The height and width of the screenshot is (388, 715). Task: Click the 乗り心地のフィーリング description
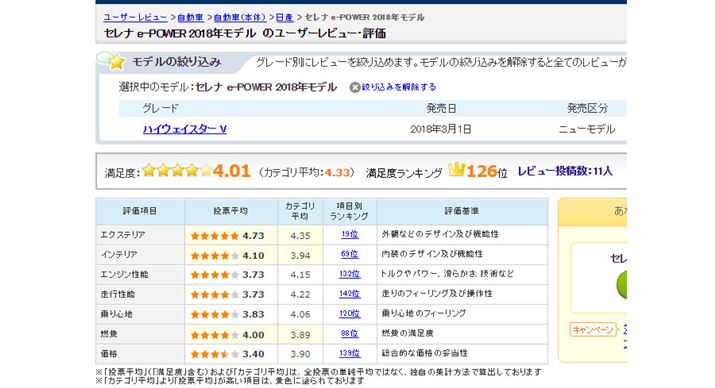pos(424,314)
